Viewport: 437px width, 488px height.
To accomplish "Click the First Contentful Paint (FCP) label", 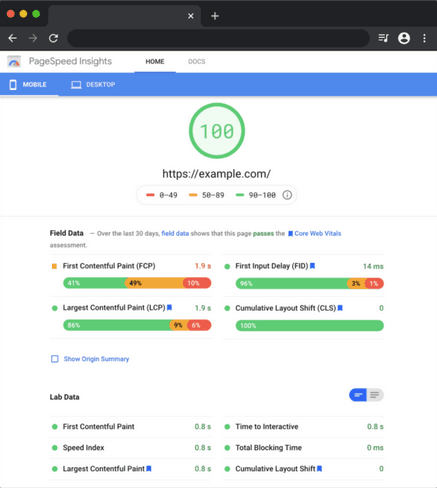I will [x=109, y=266].
